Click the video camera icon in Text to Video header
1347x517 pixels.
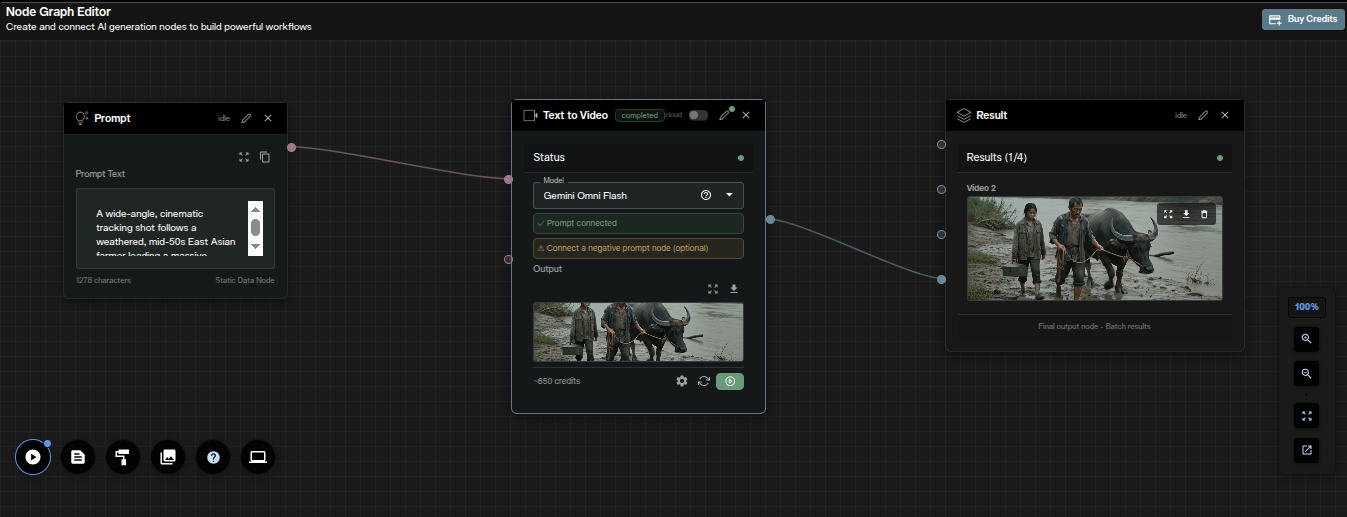pos(530,115)
